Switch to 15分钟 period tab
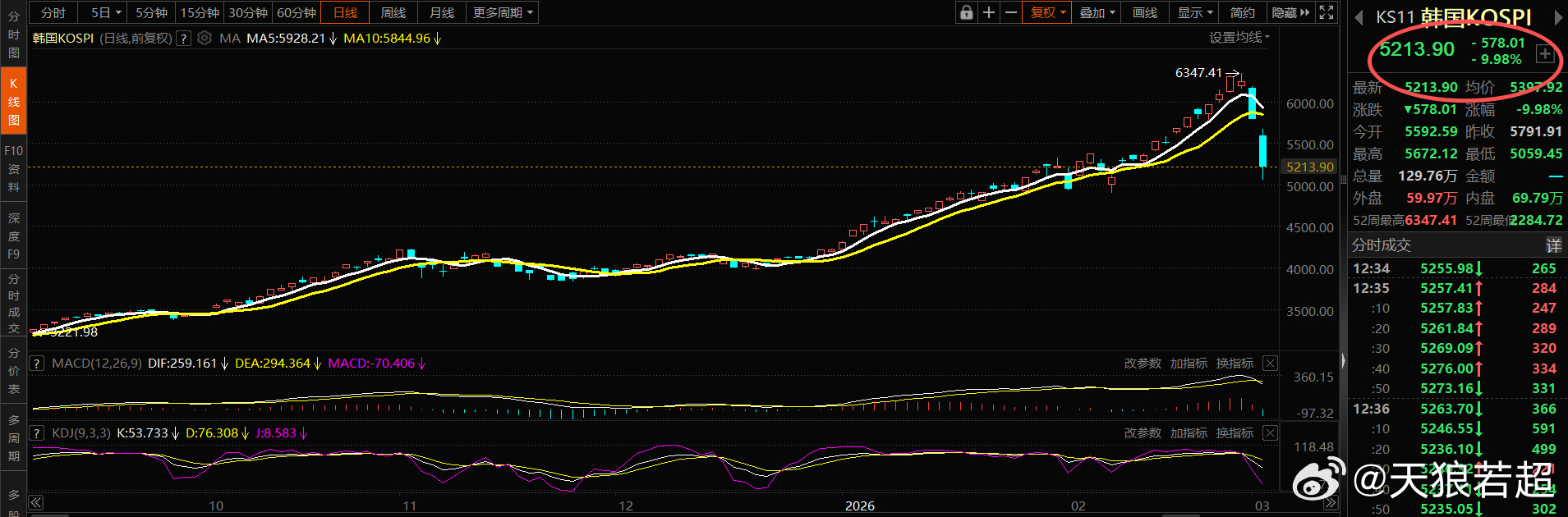Screen dimensions: 1568x517 point(200,12)
